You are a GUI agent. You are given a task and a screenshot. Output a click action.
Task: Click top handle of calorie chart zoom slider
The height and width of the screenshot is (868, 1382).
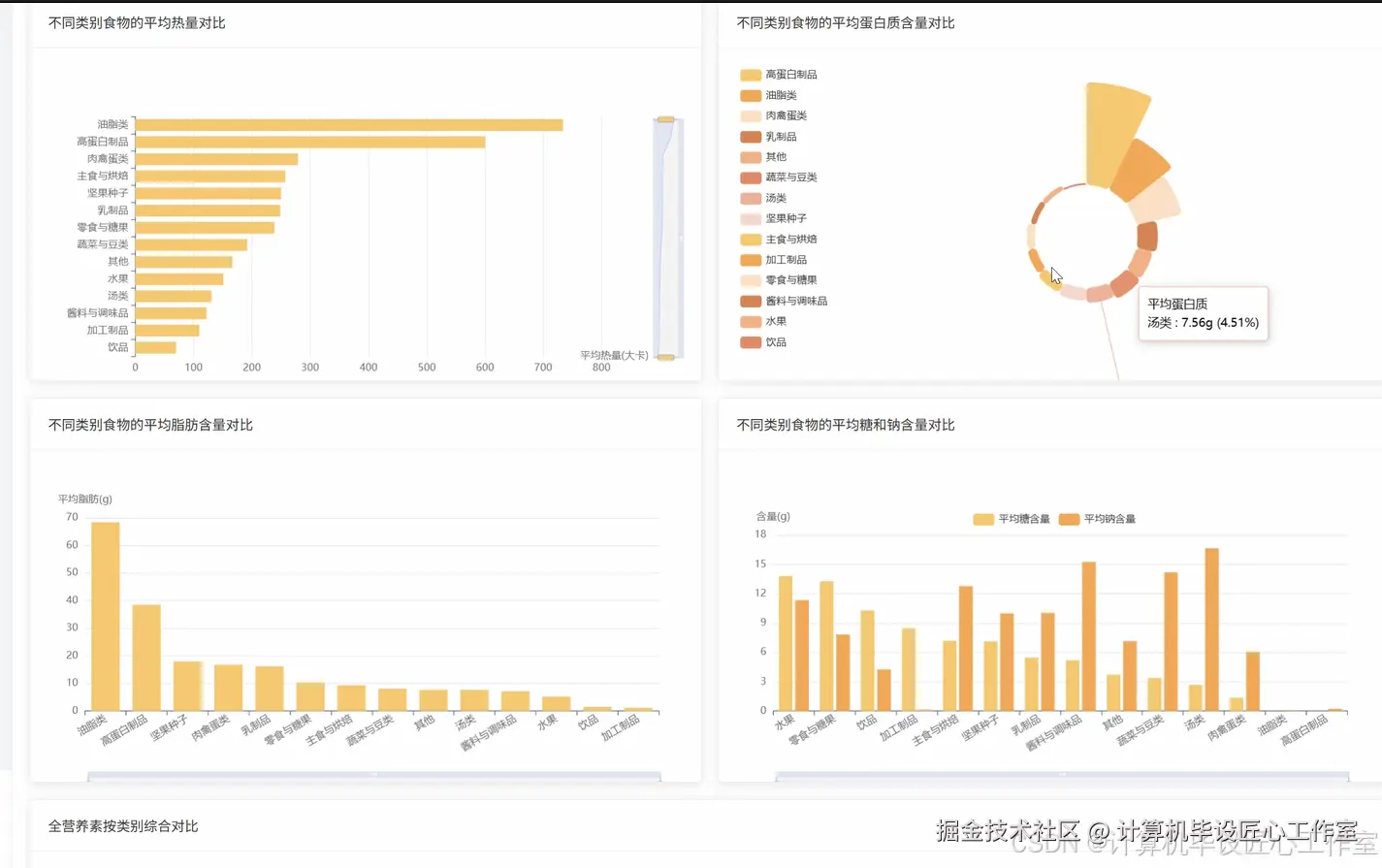666,119
